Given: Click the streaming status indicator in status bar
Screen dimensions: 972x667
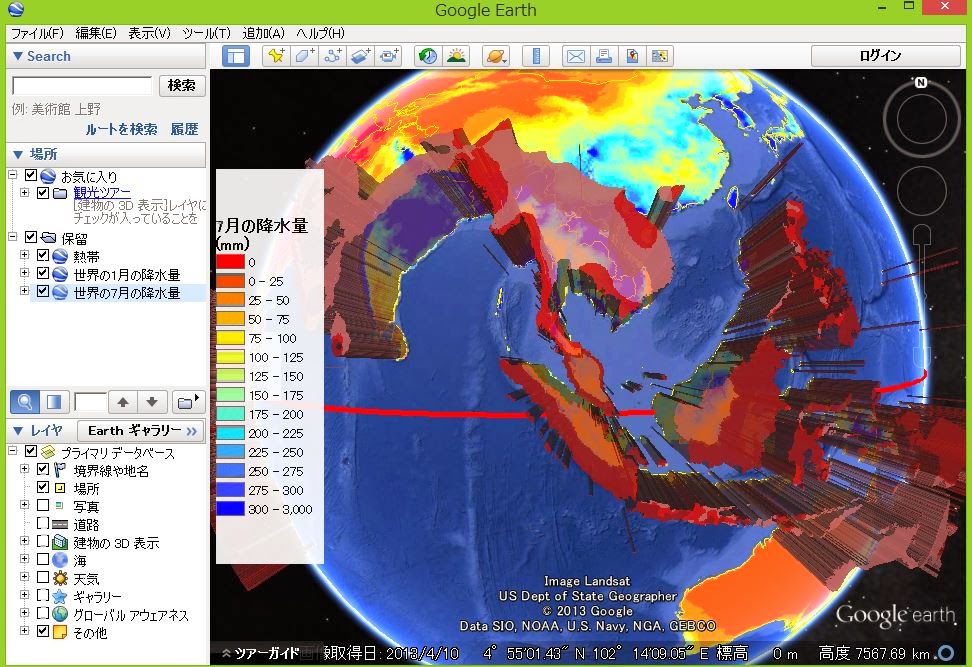Looking at the screenshot, I should coord(946,653).
